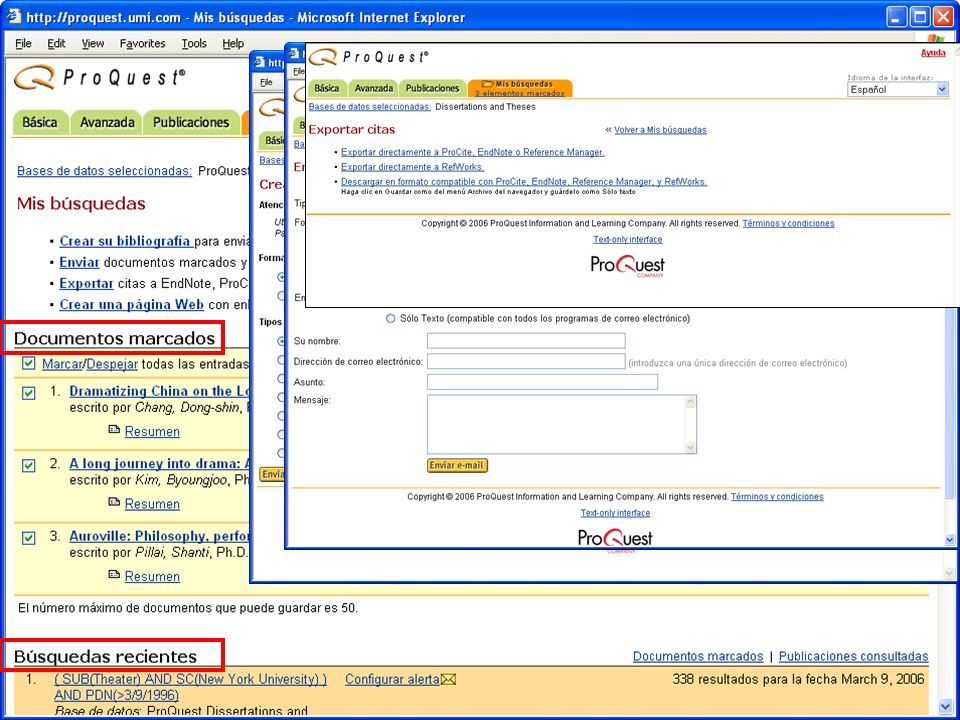Click the Marcar link
The width and height of the screenshot is (960, 720).
tap(62, 364)
